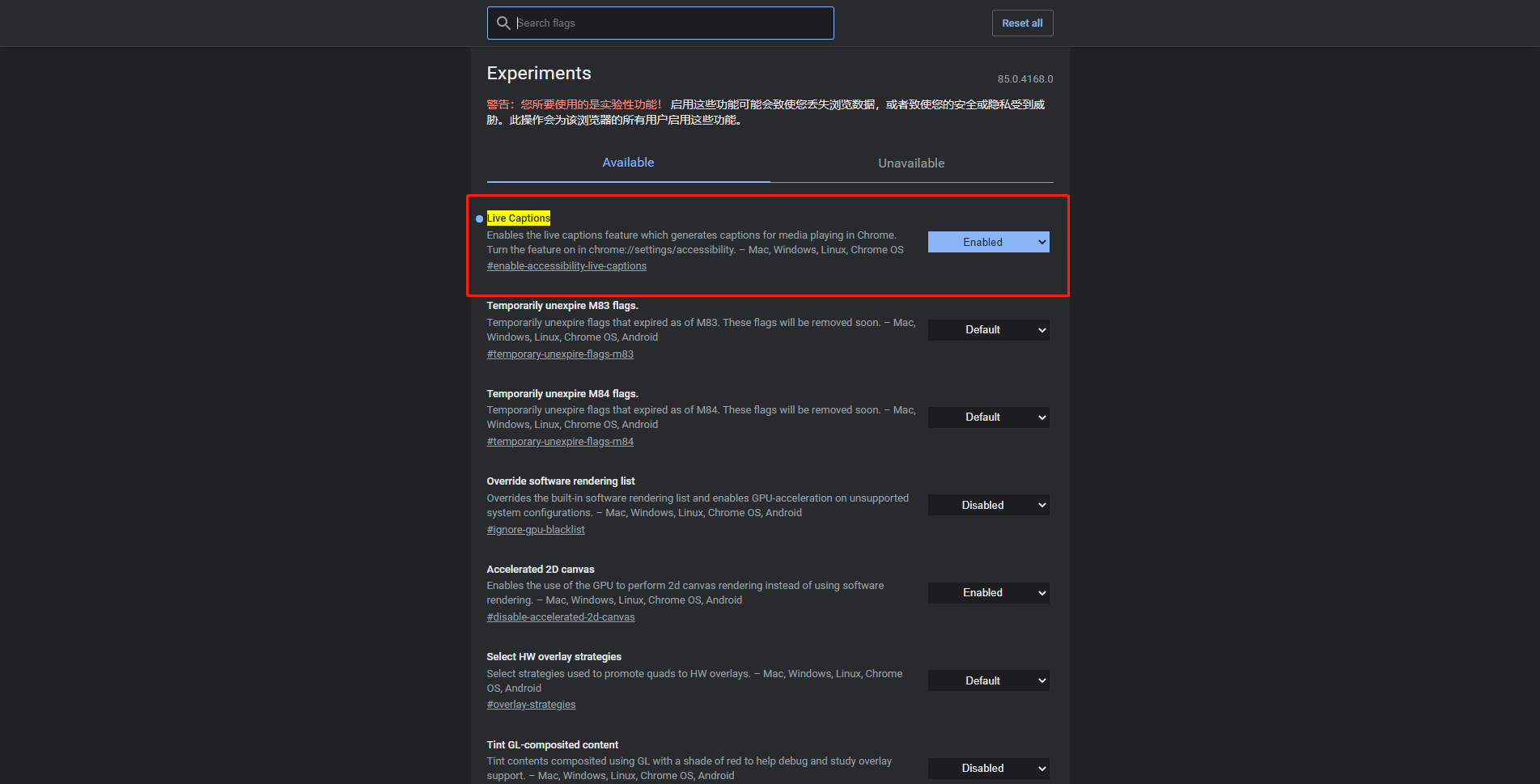Screen dimensions: 1540x784
Task: Click the highlighted Live Captions title
Action: pos(519,218)
